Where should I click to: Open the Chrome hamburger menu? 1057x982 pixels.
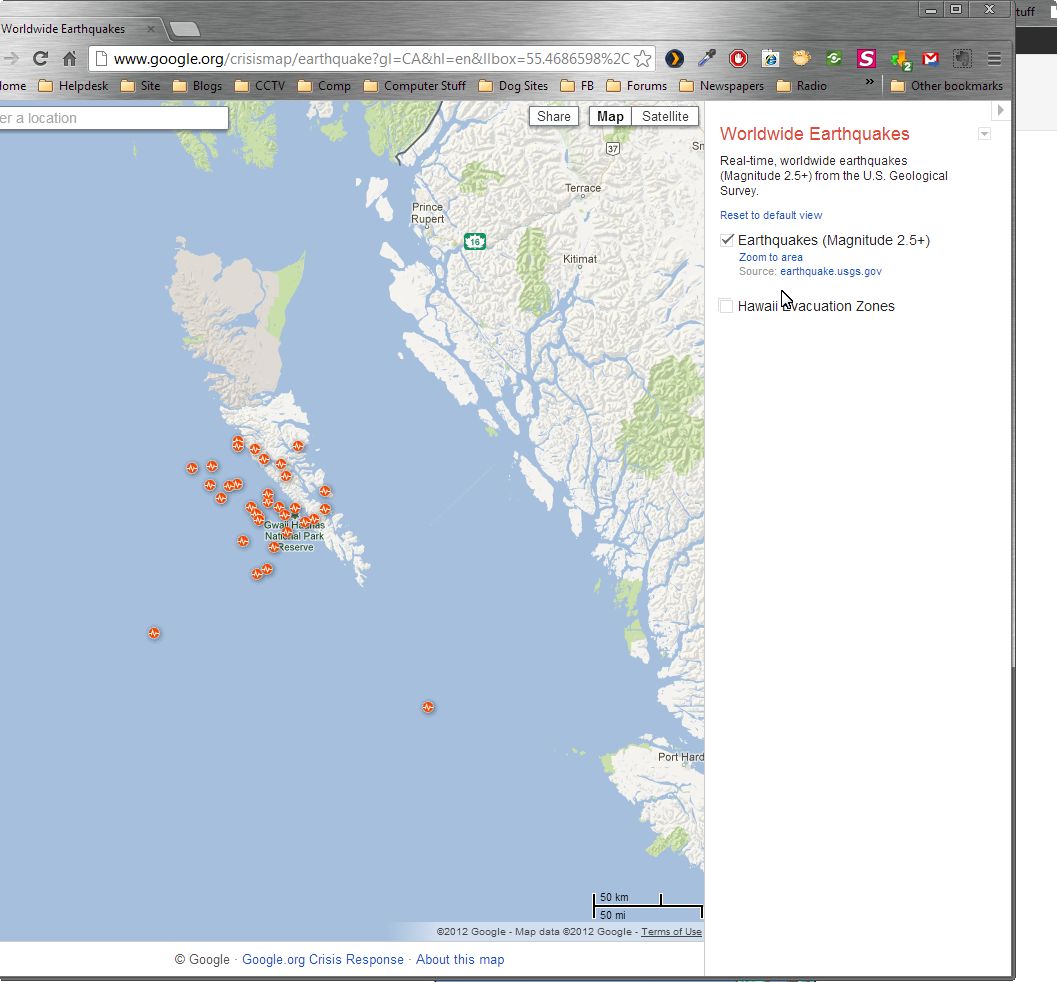pyautogui.click(x=994, y=59)
